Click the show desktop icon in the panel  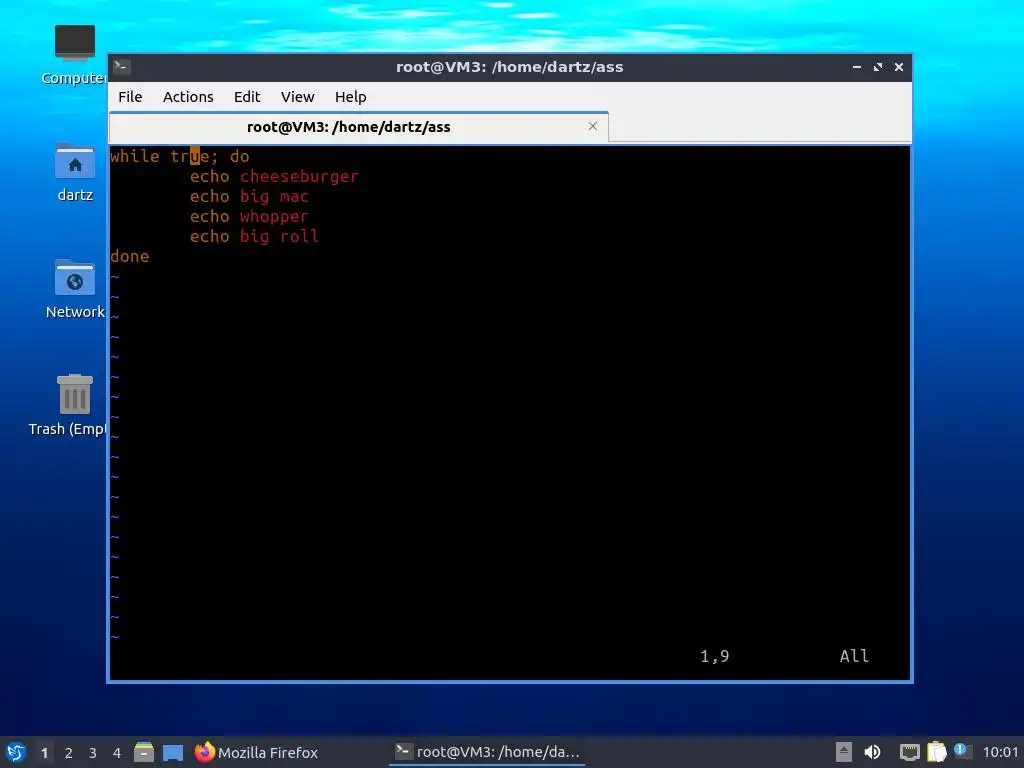[x=173, y=752]
